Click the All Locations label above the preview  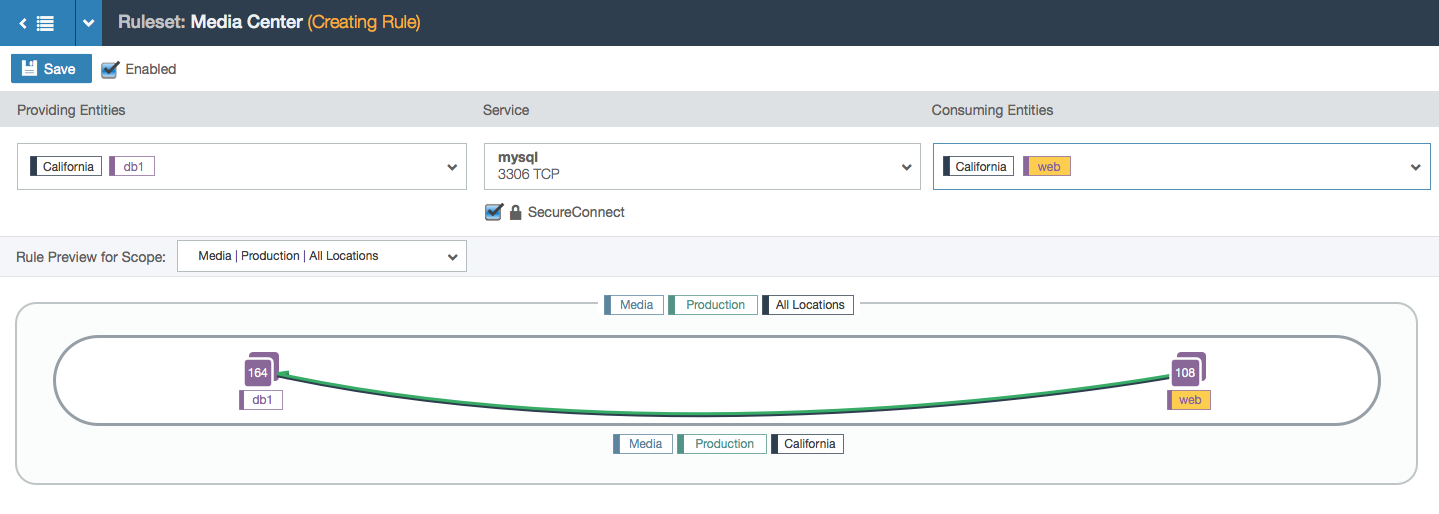tap(808, 305)
